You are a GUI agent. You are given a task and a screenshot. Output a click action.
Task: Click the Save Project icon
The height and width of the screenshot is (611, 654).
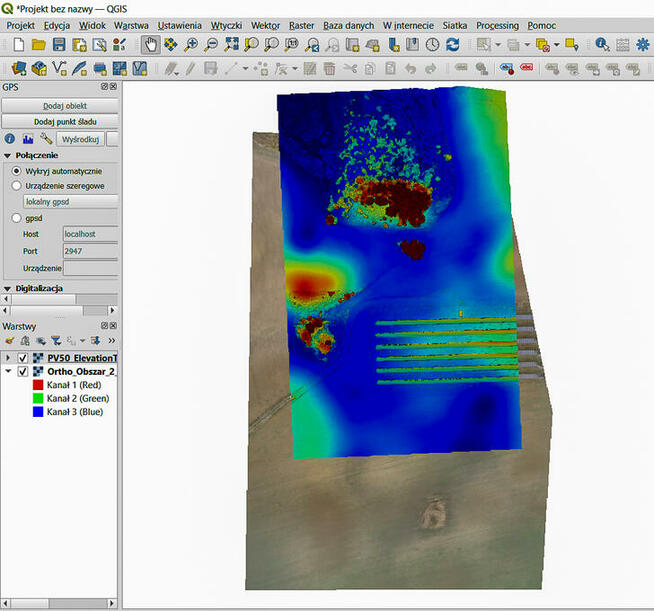pyautogui.click(x=59, y=45)
